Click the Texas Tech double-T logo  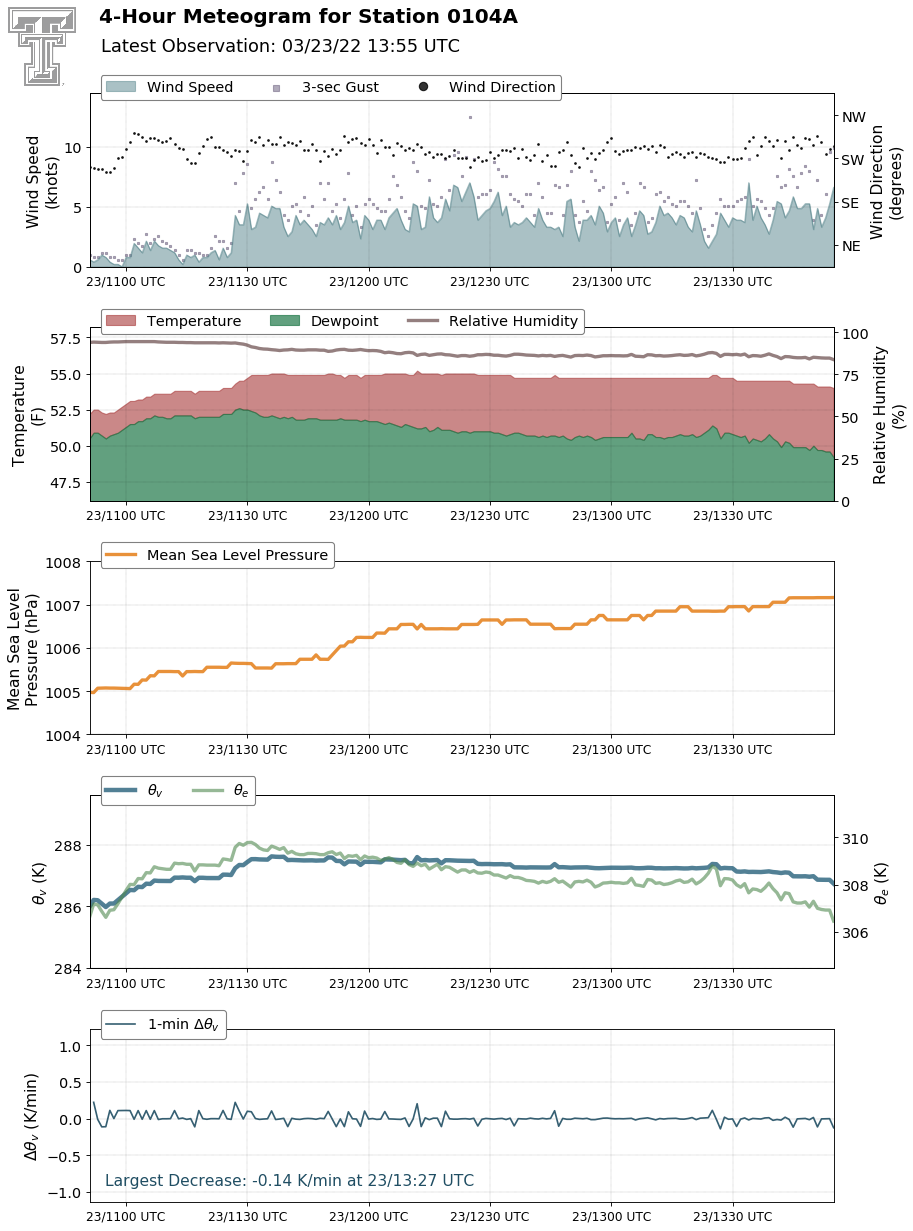pos(42,45)
